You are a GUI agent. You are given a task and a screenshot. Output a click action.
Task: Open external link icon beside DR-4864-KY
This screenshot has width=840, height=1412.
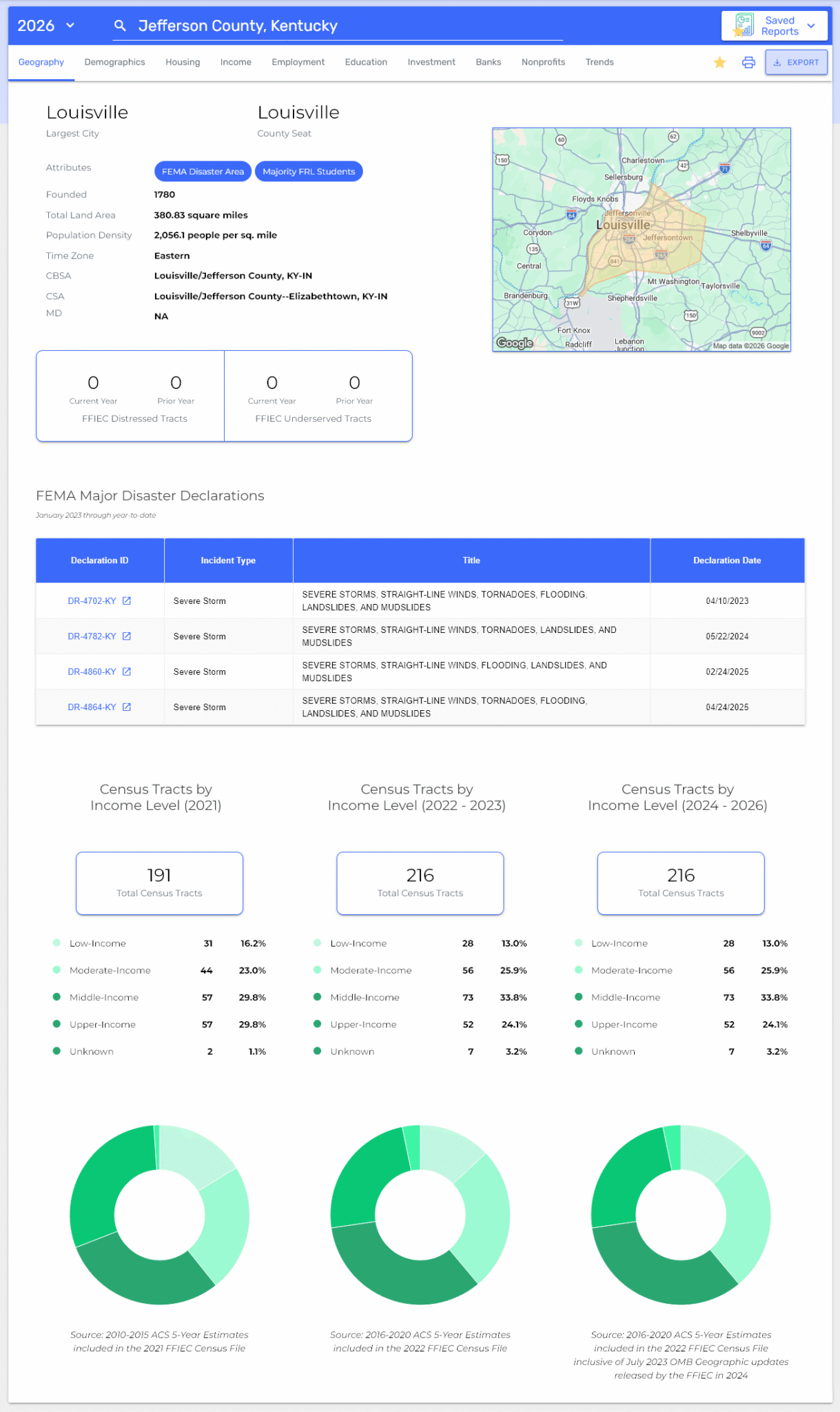coord(127,707)
